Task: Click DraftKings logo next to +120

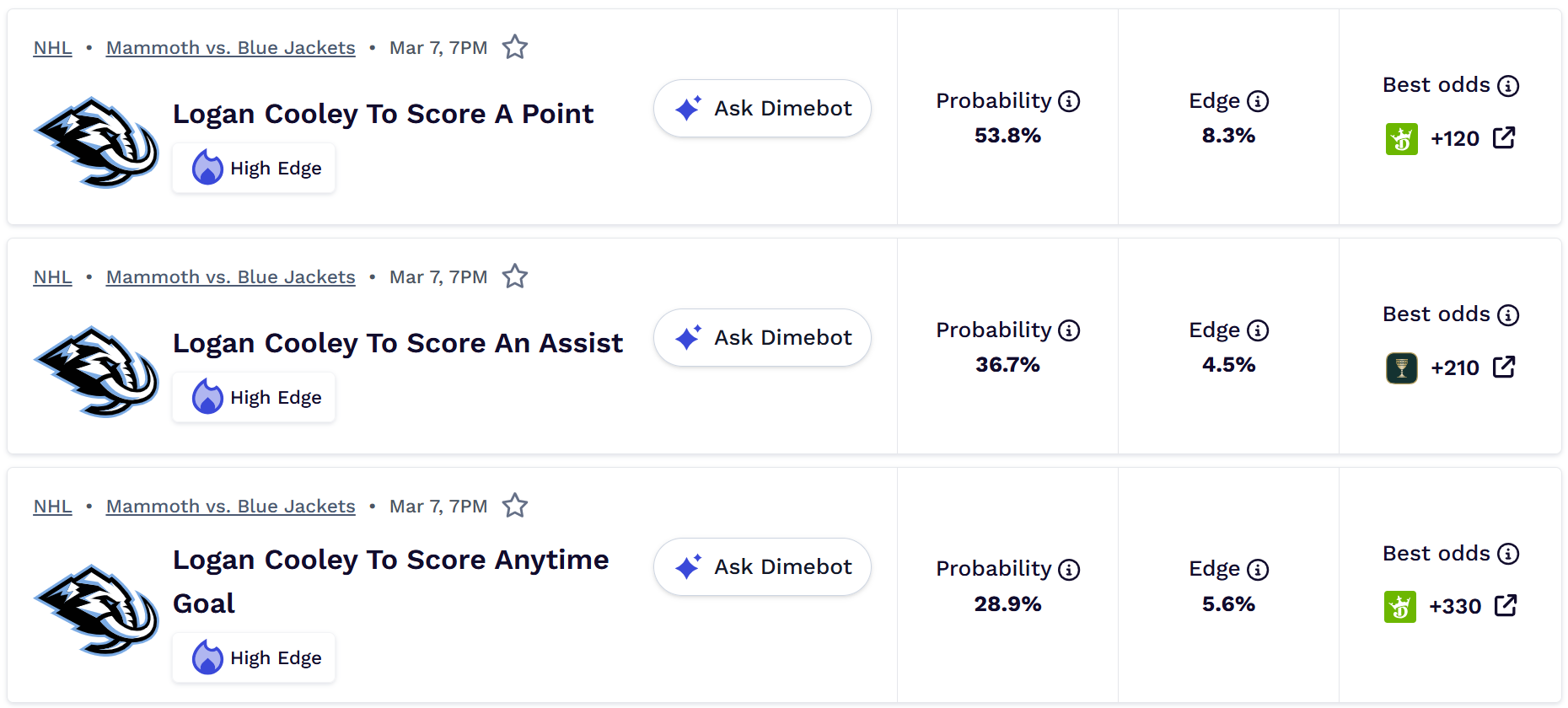Action: click(x=1401, y=139)
